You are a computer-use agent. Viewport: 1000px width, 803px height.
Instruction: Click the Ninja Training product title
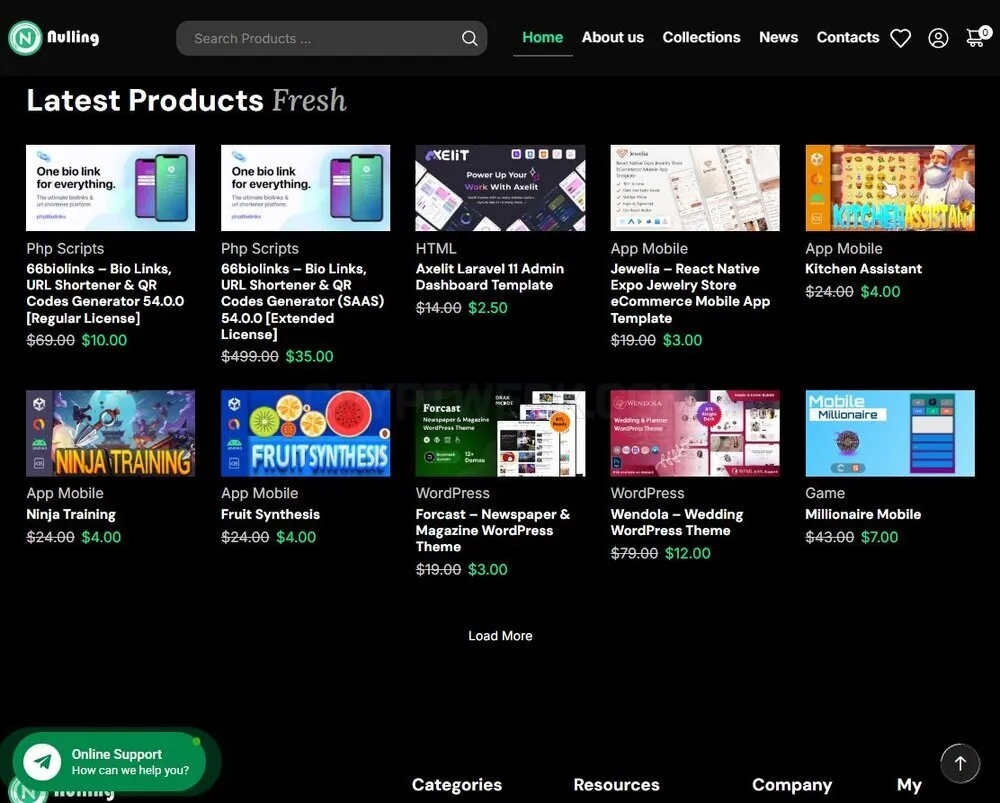pos(71,514)
